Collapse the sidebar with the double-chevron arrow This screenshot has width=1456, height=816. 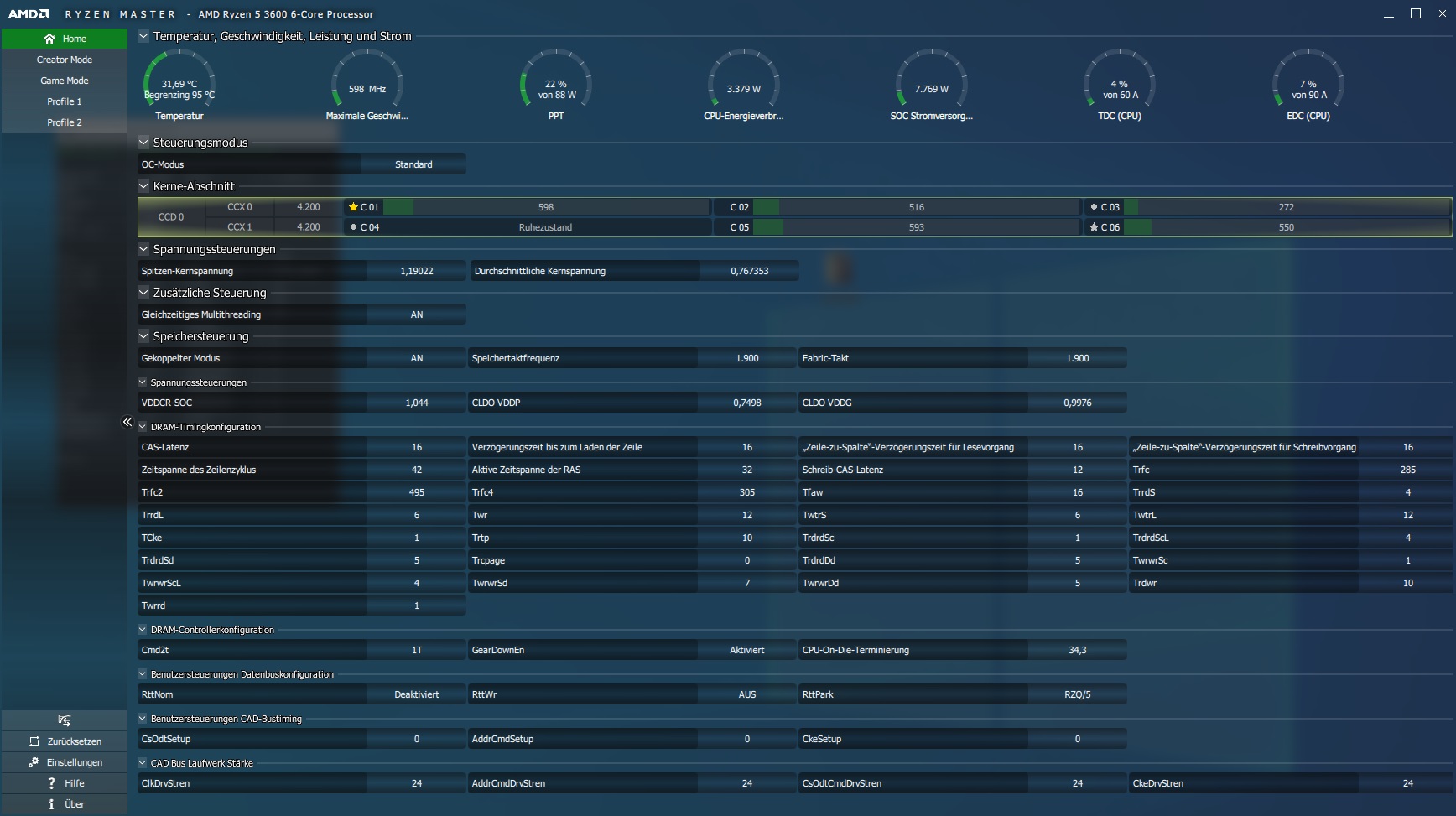coord(127,422)
